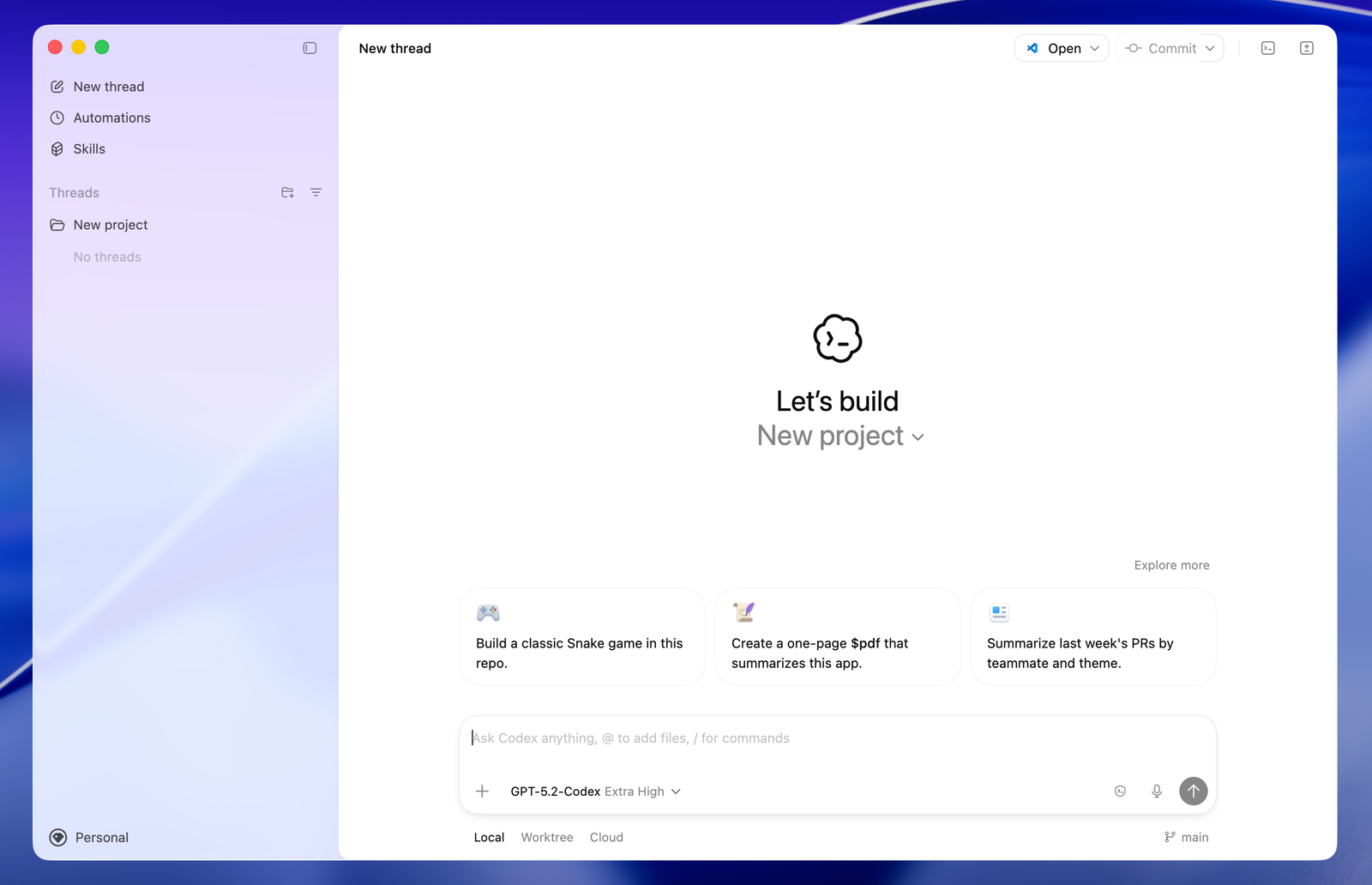
Task: Enable microphone voice input
Action: (x=1156, y=791)
